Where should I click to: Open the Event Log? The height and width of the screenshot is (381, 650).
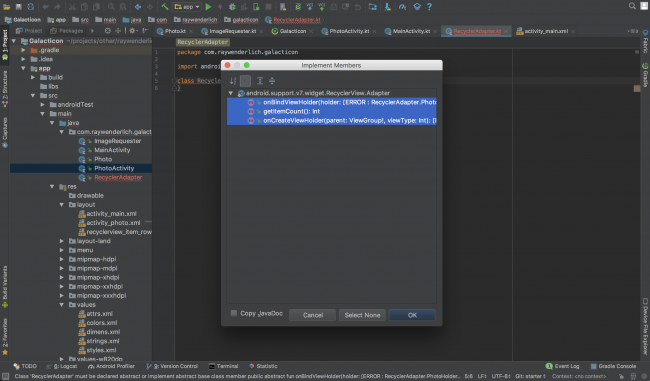click(563, 366)
